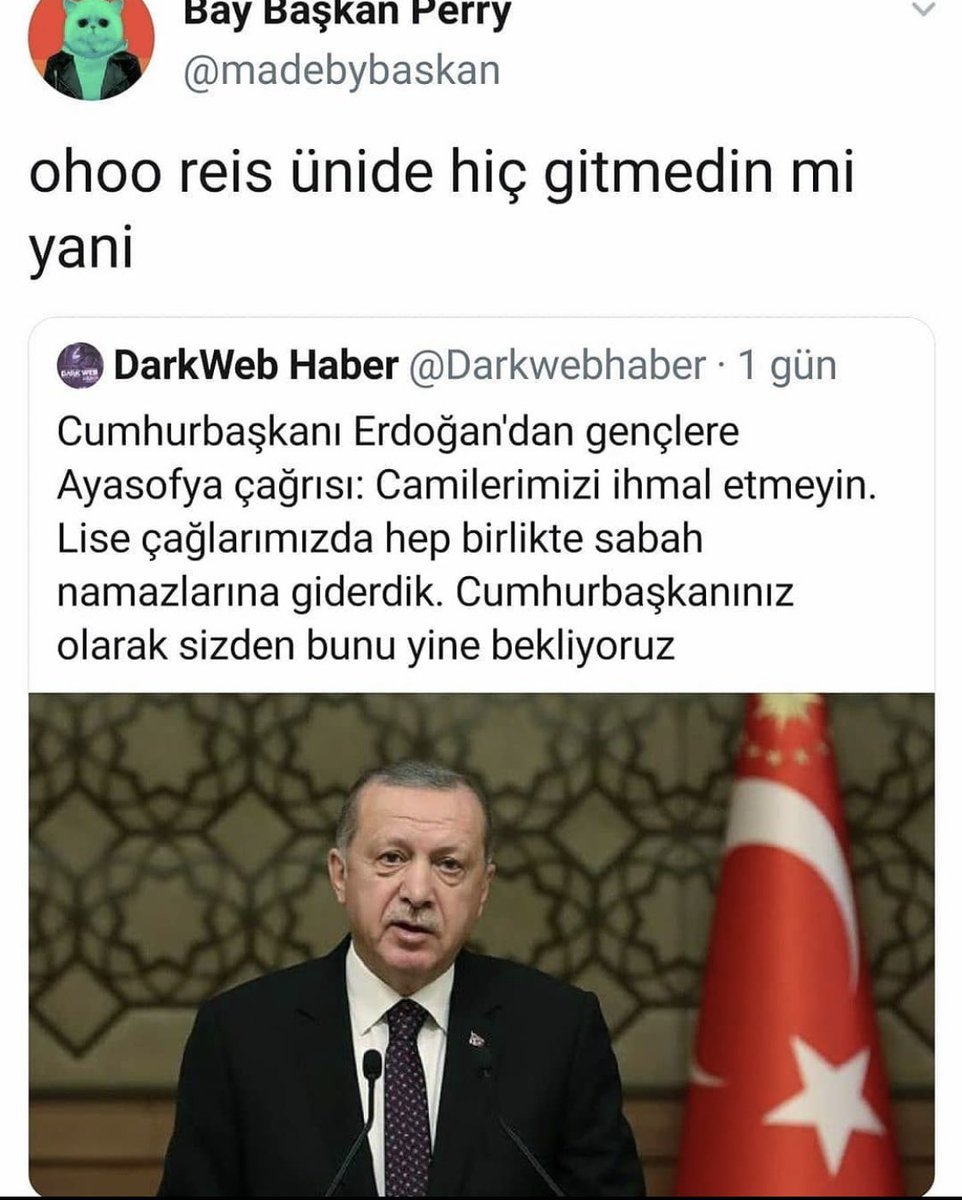Click the microphone in the photo

(370, 1066)
